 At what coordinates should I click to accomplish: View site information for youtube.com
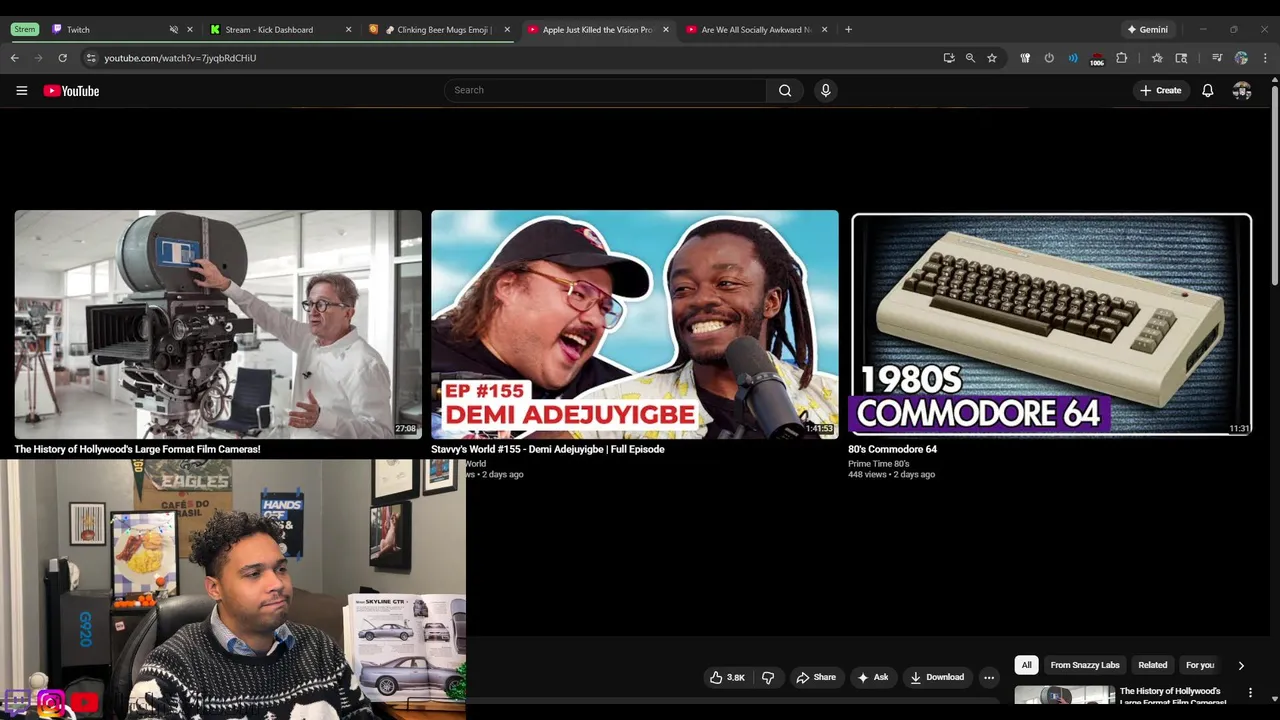pos(91,58)
